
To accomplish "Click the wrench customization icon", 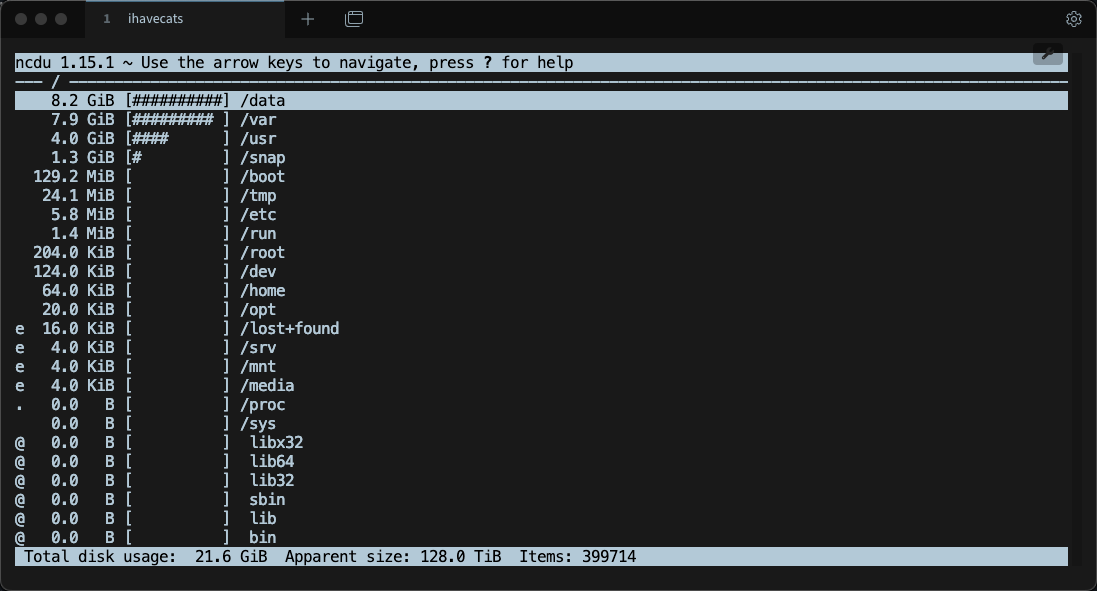I will pos(1047,53).
